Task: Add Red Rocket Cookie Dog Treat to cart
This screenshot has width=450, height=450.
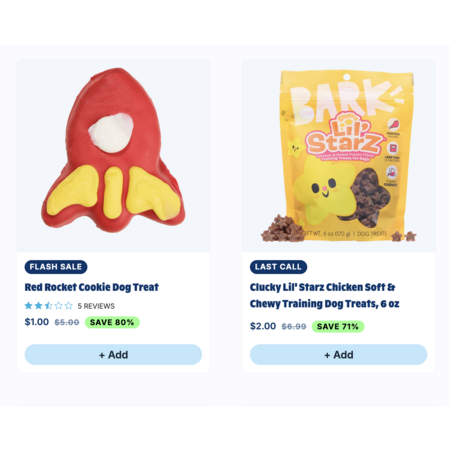Action: [113, 354]
